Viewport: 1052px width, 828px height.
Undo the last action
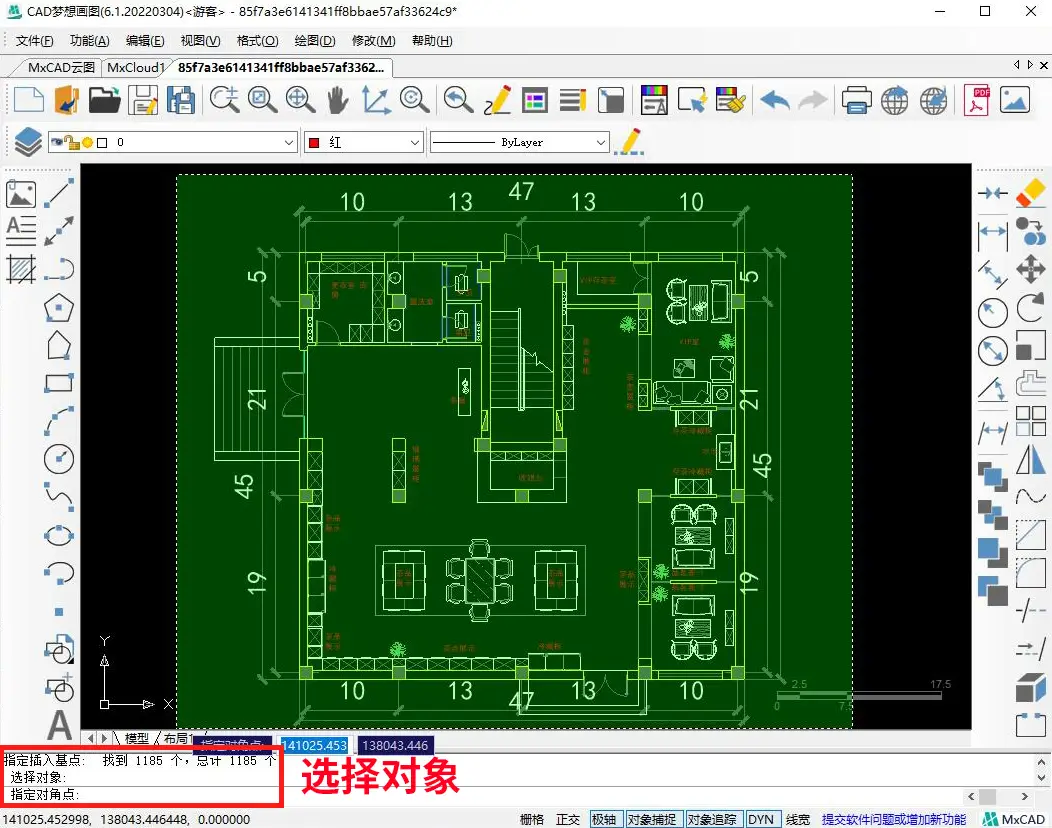pyautogui.click(x=775, y=101)
